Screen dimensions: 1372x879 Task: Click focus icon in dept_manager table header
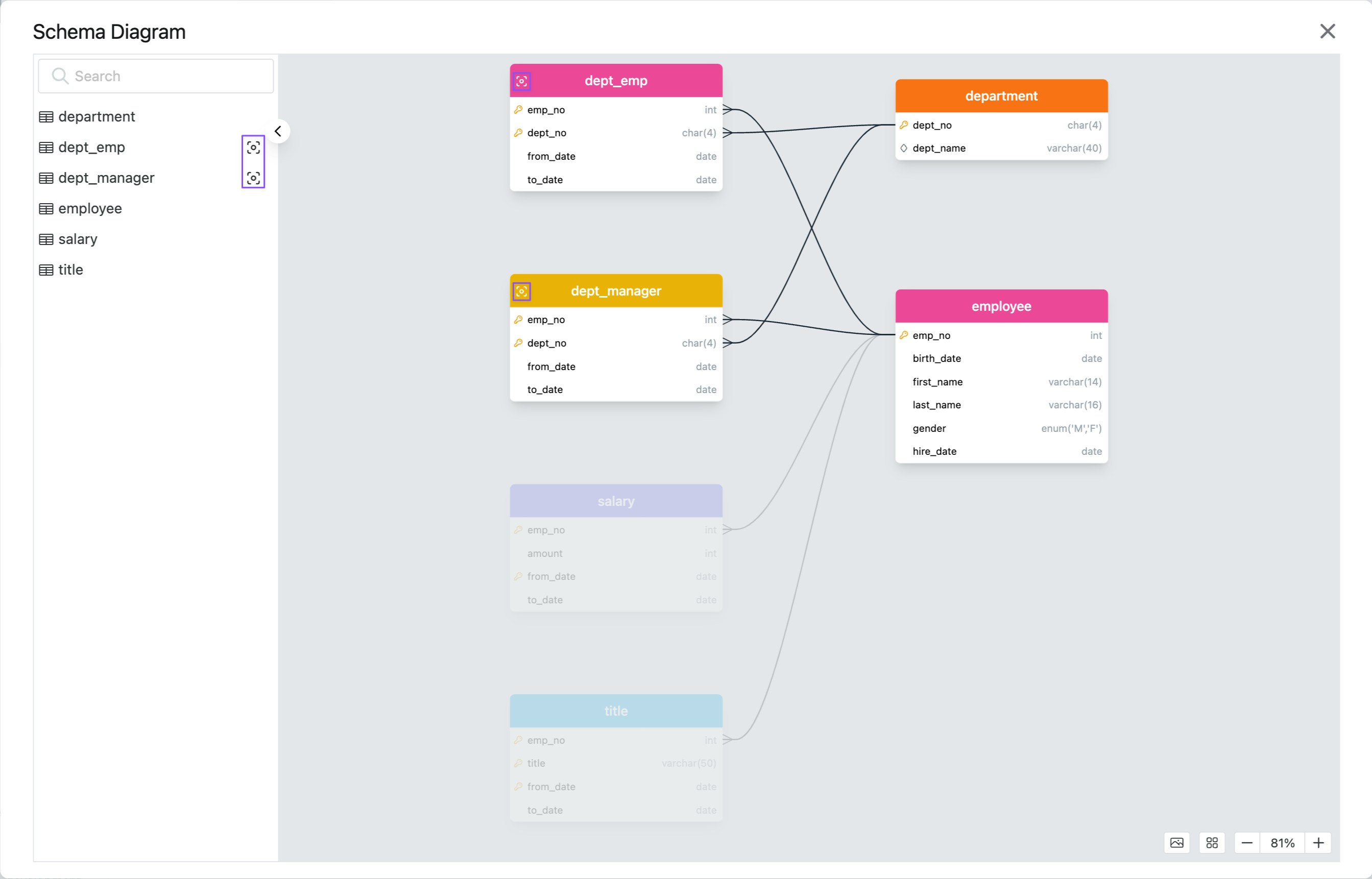coord(521,291)
